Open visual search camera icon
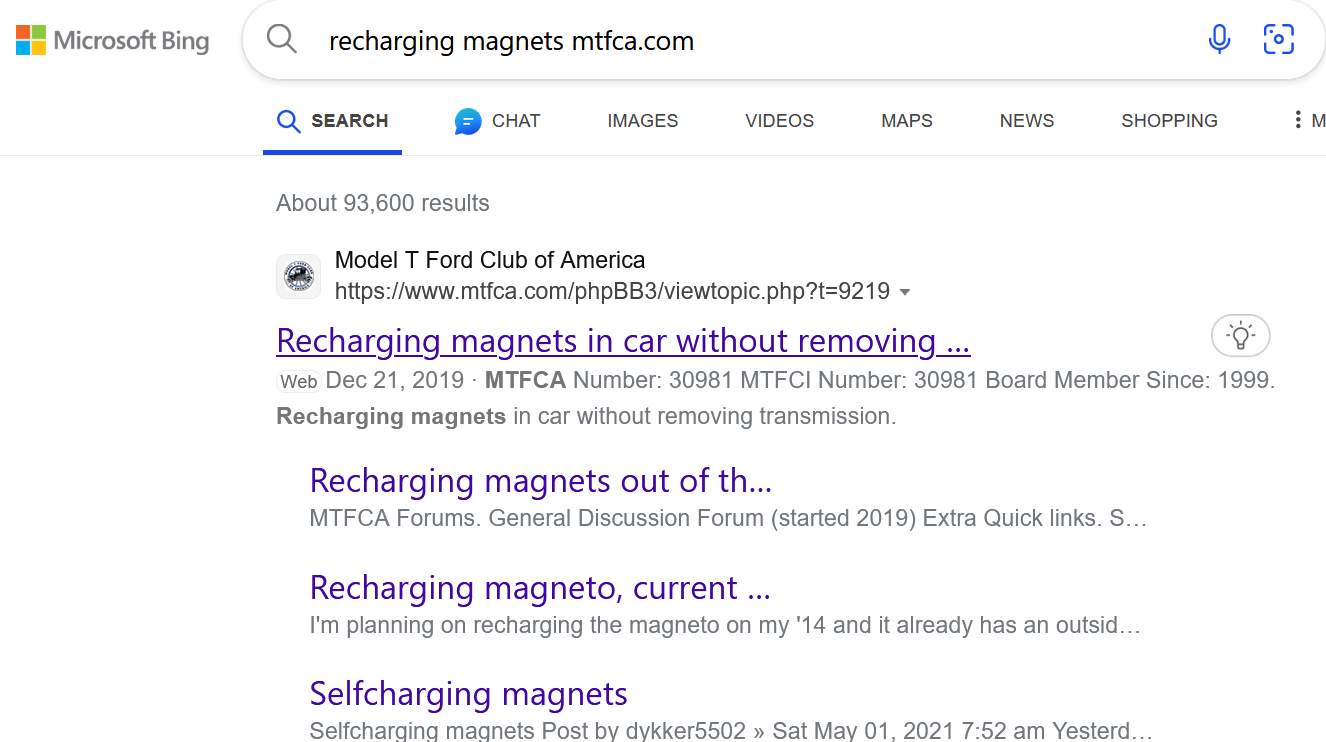Viewport: 1326px width, 742px height. coord(1279,40)
